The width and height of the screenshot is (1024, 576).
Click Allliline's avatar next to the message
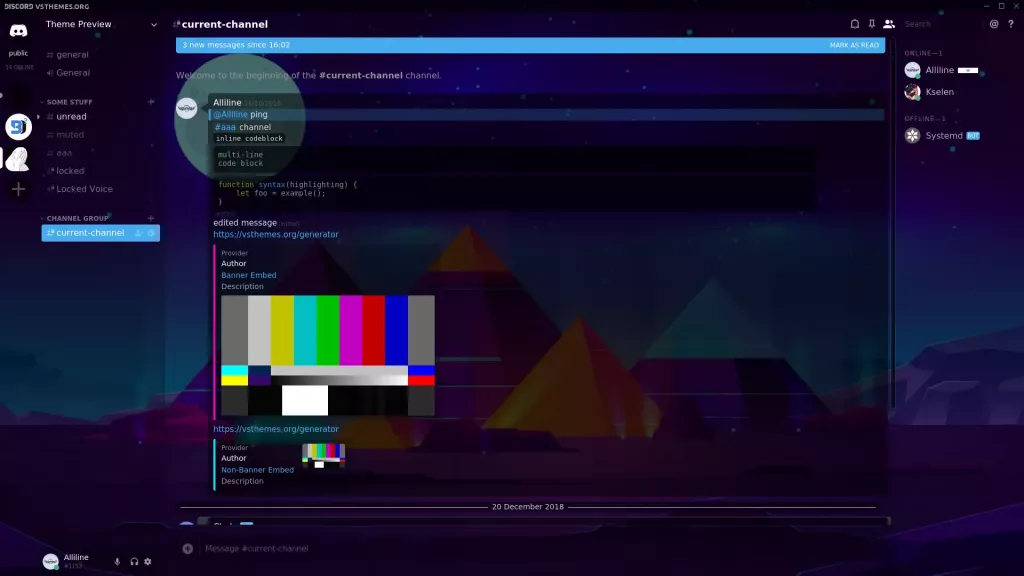189,108
